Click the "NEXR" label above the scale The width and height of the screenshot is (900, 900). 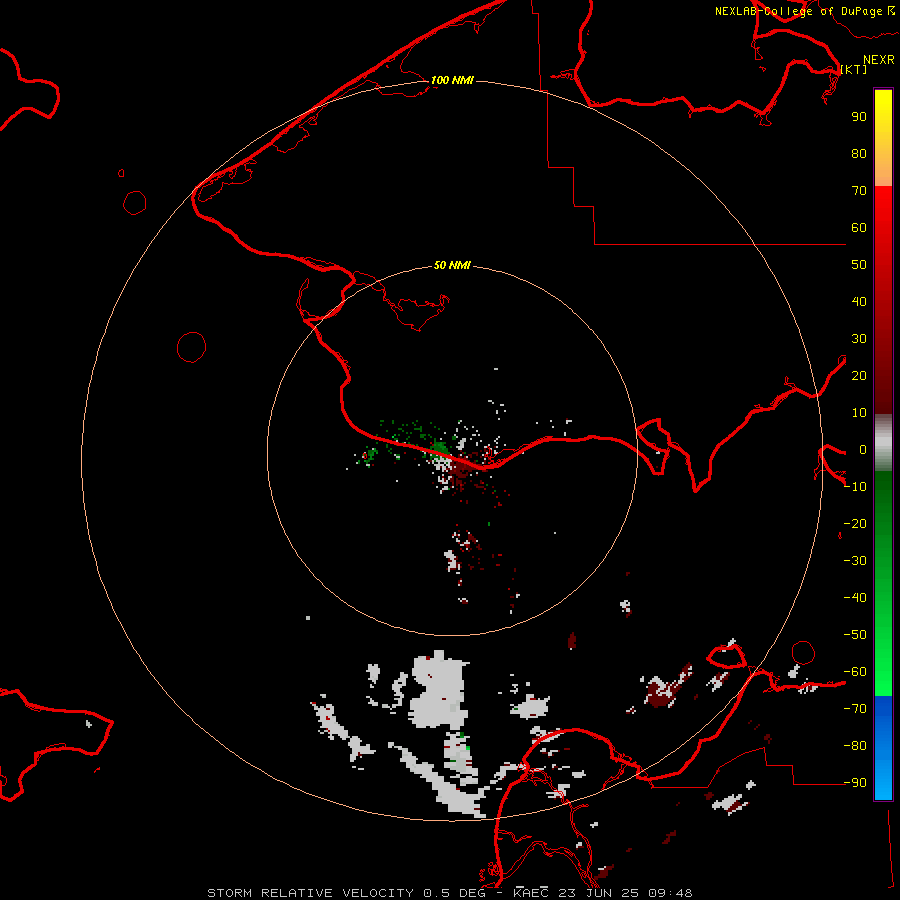coord(879,60)
